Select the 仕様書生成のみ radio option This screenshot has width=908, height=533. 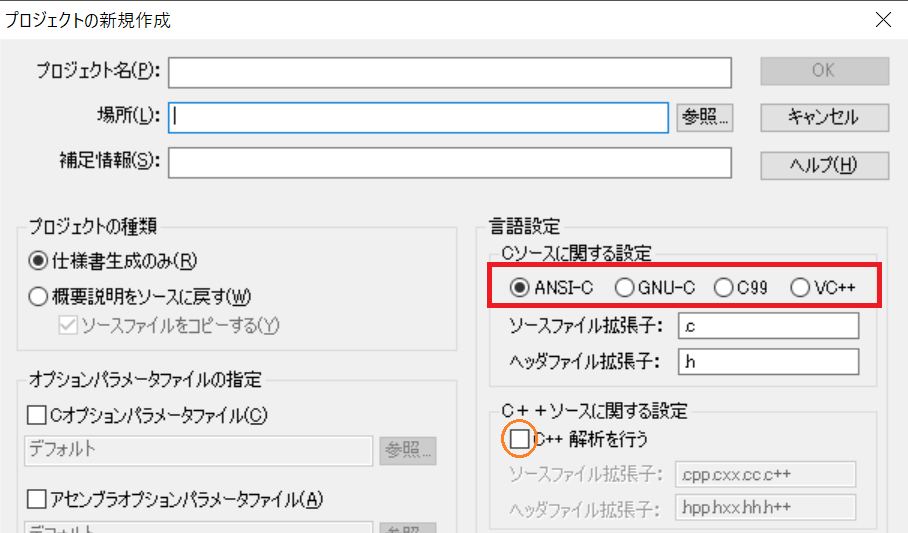tap(39, 261)
